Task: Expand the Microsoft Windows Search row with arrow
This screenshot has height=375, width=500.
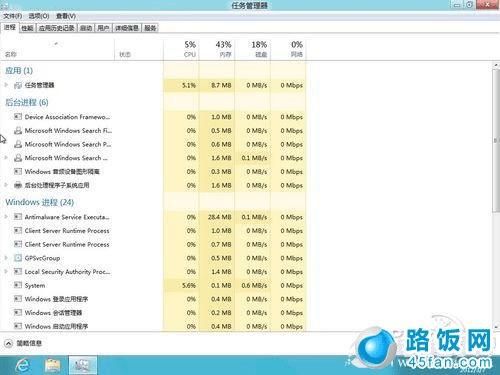Action: (6, 158)
